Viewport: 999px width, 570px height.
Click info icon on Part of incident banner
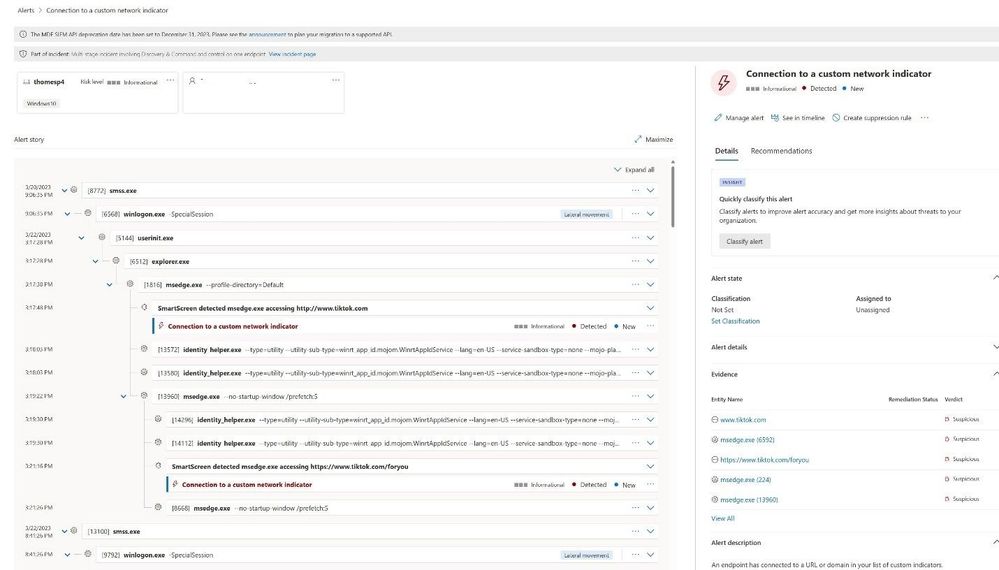point(23,54)
